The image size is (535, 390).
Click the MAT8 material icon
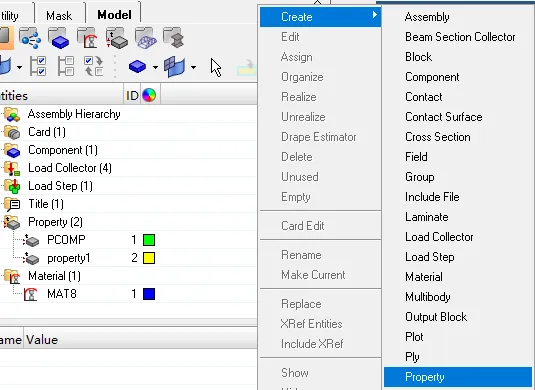pos(31,294)
